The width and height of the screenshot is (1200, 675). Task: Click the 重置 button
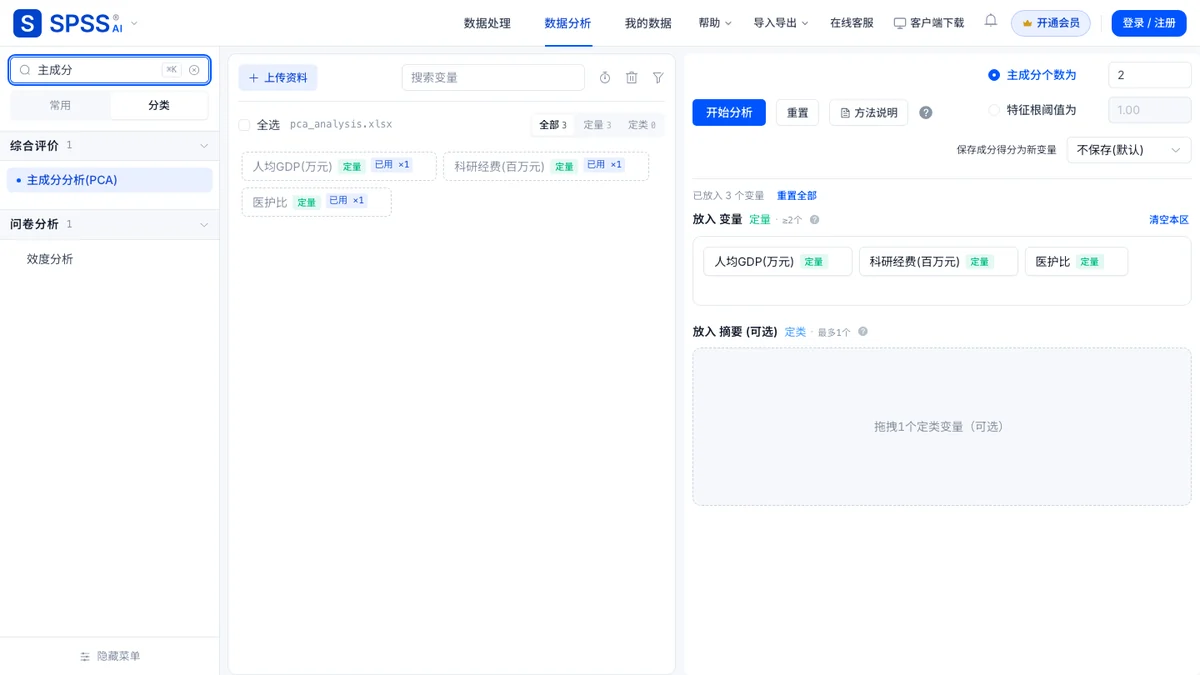click(798, 113)
